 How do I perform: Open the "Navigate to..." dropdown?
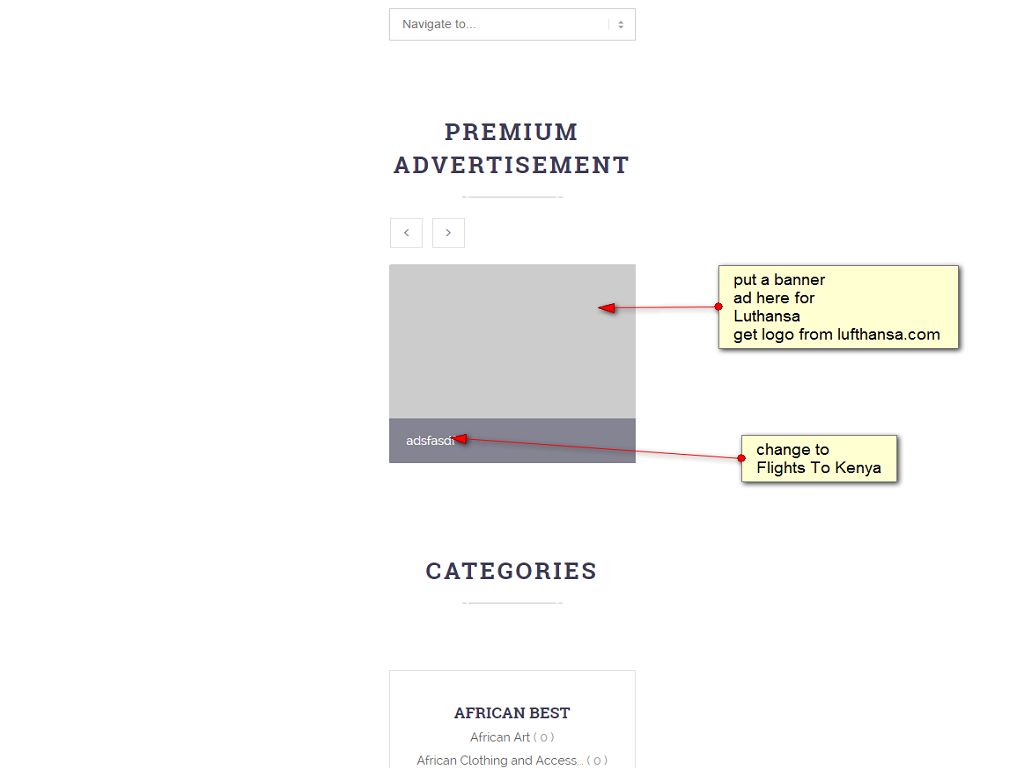pos(500,25)
